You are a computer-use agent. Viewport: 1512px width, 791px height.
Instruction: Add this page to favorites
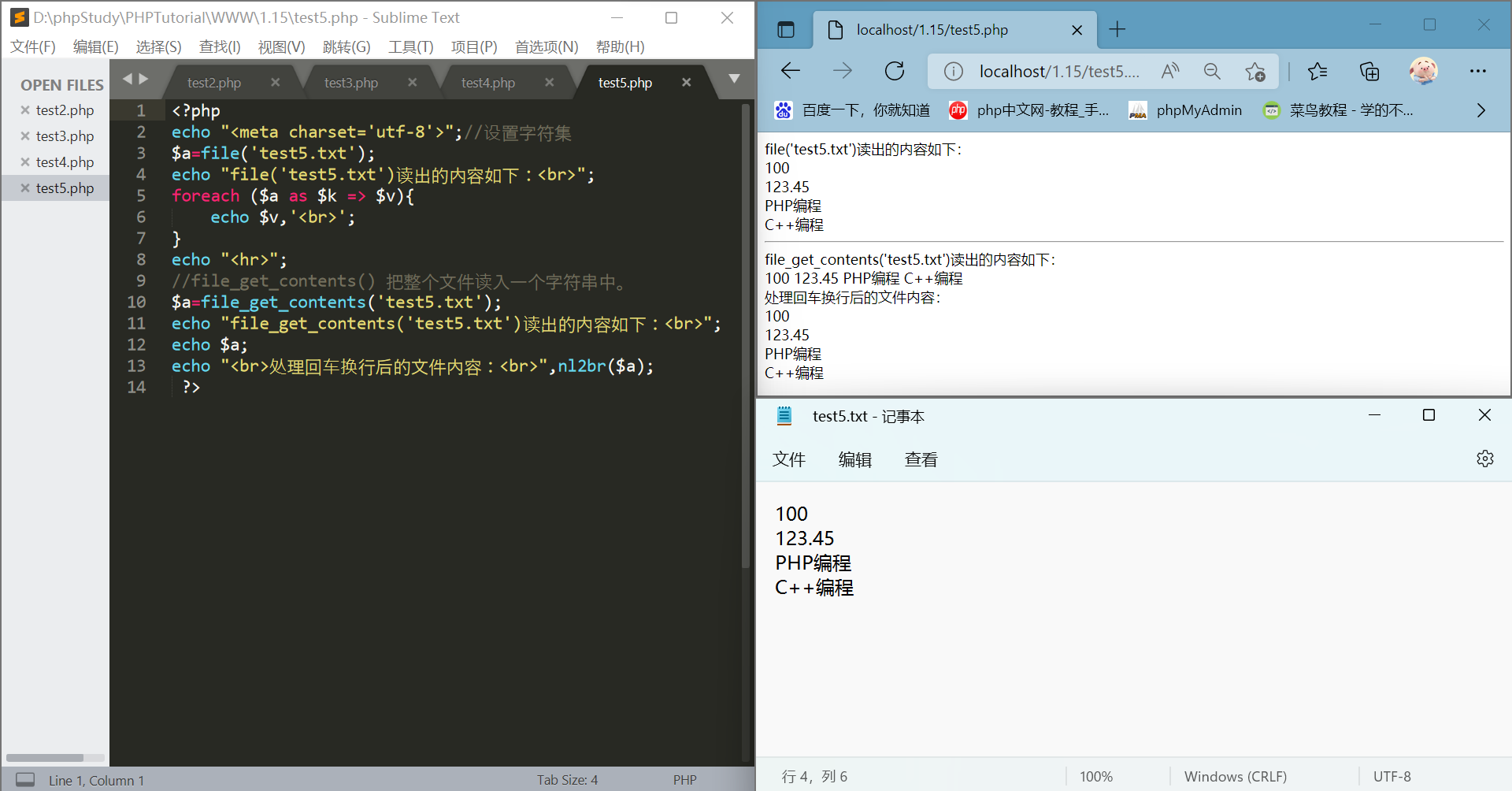click(x=1255, y=72)
